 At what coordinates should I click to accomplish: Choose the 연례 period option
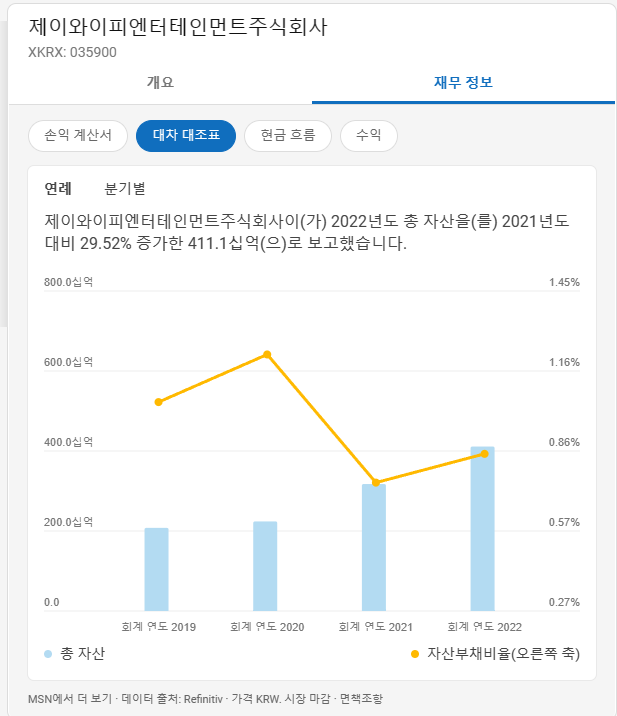58,188
